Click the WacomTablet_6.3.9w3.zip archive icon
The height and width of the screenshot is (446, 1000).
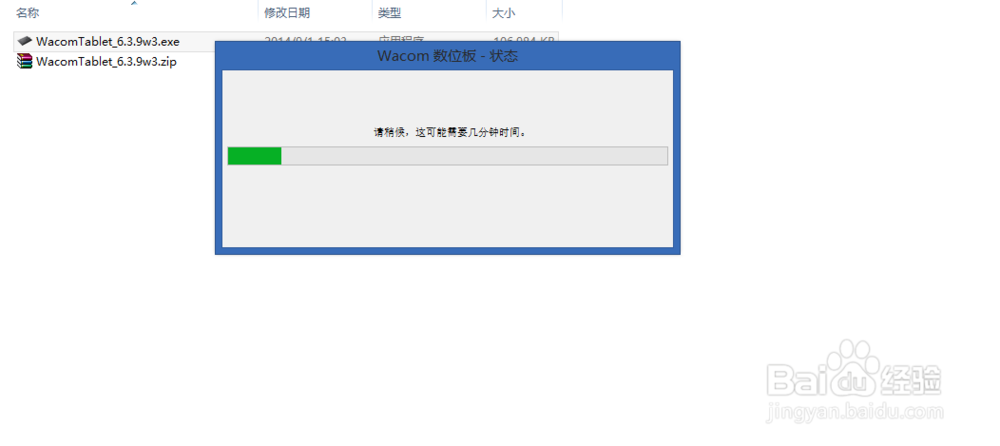coord(24,61)
